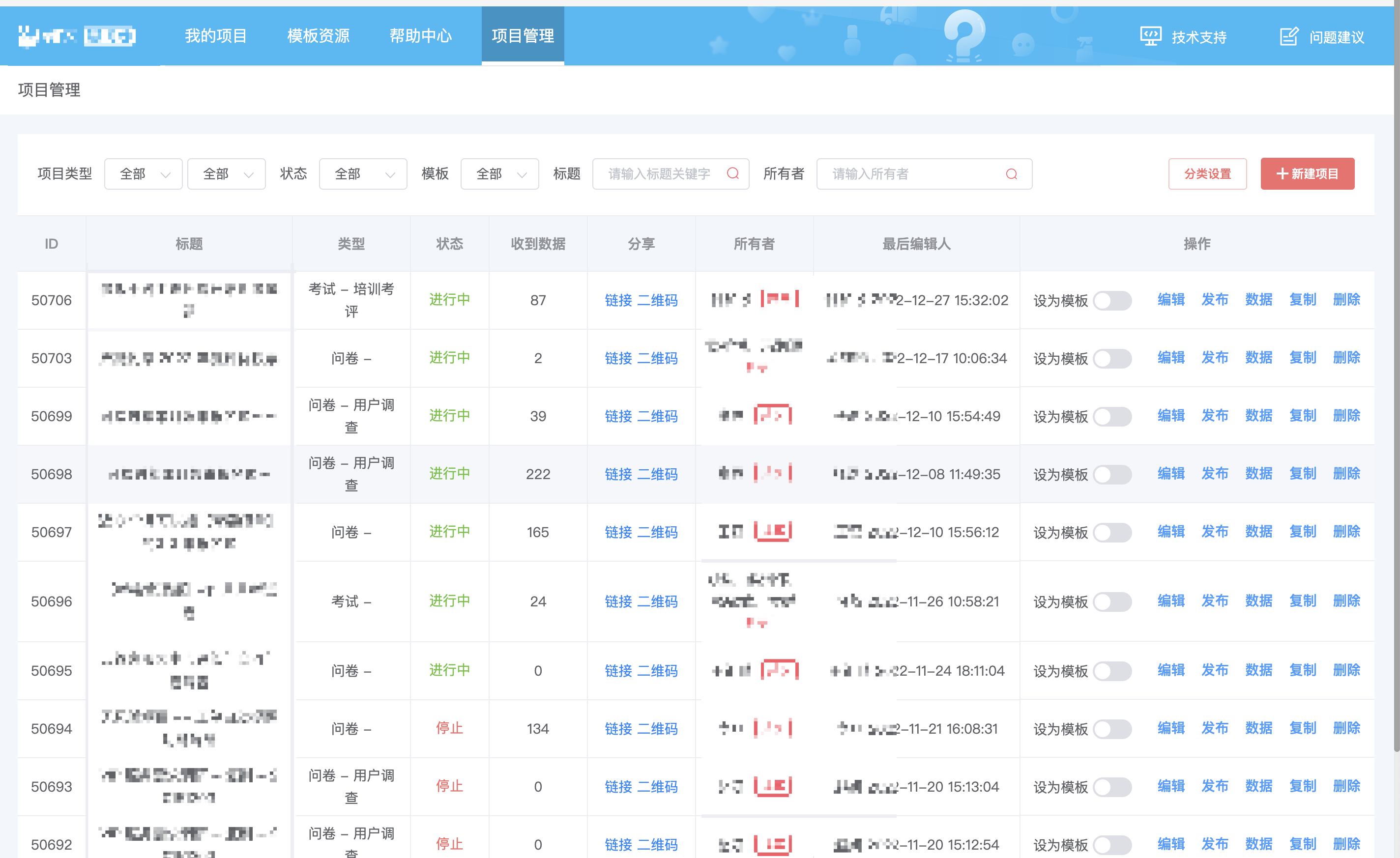Click 删除 for project 50692
Screen dimensions: 1400x858
pos(1346,843)
